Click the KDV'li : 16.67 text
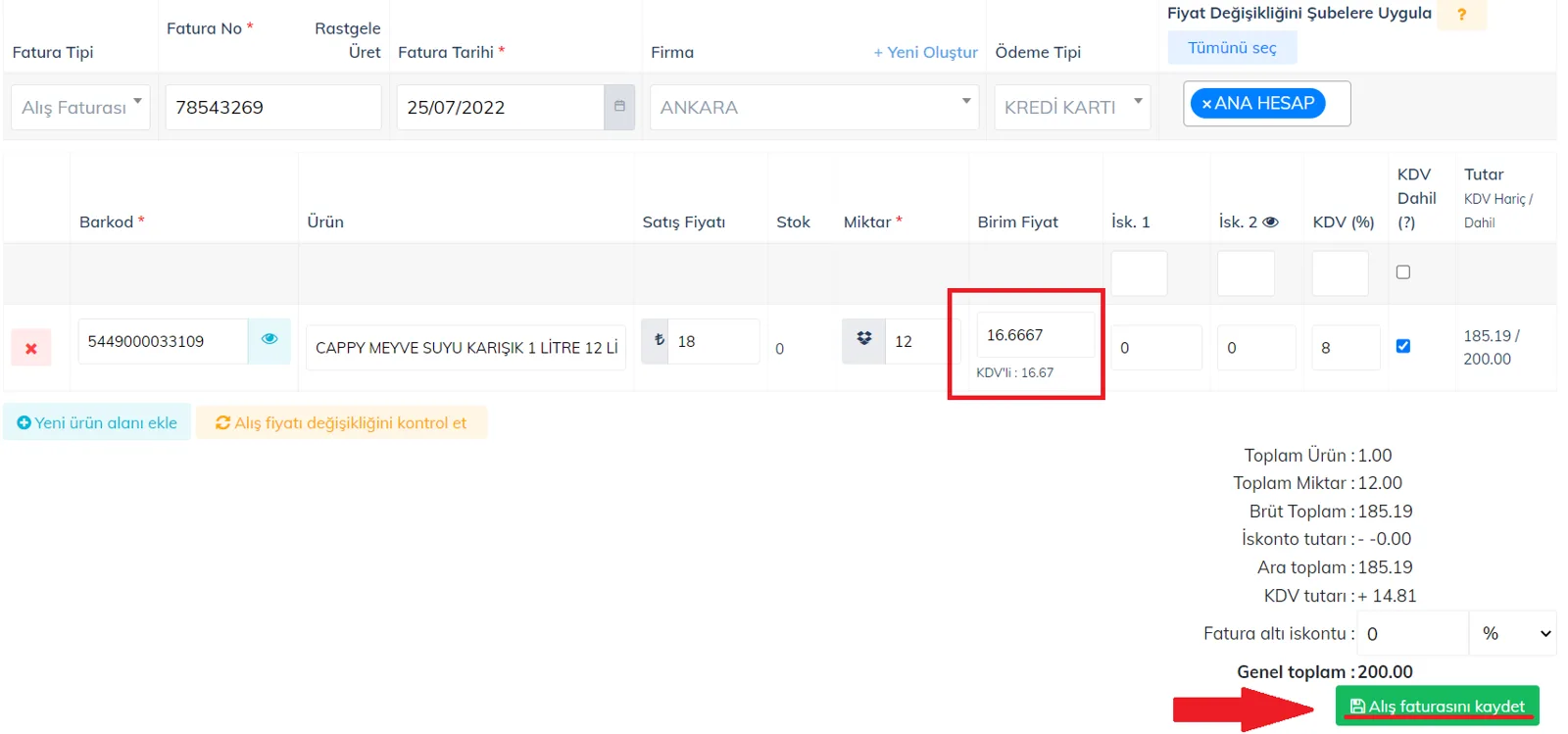Image resolution: width=1568 pixels, height=734 pixels. (1015, 372)
